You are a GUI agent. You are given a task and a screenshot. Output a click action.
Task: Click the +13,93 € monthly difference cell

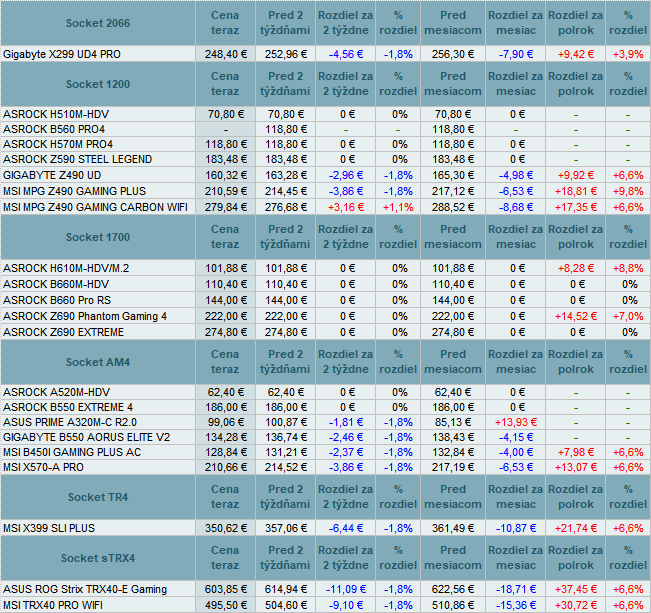[x=515, y=422]
